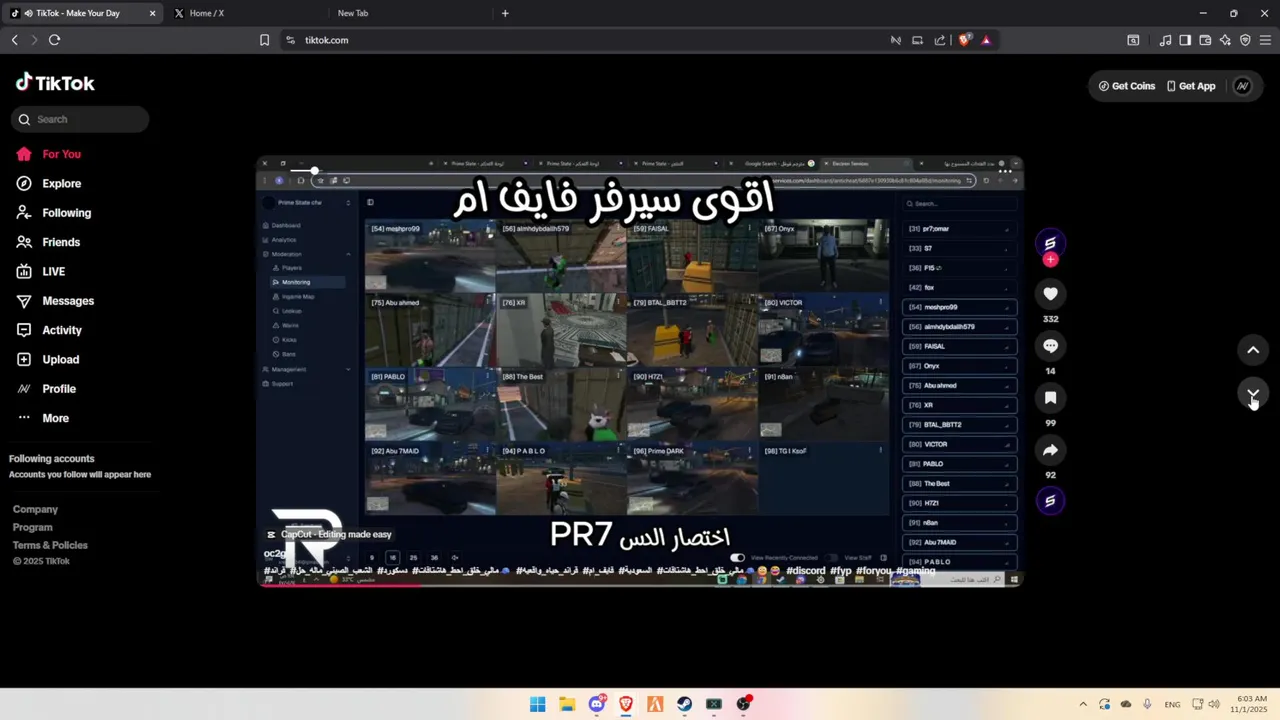The width and height of the screenshot is (1280, 720).
Task: Expand Terms & Policies footer section
Action: click(50, 545)
